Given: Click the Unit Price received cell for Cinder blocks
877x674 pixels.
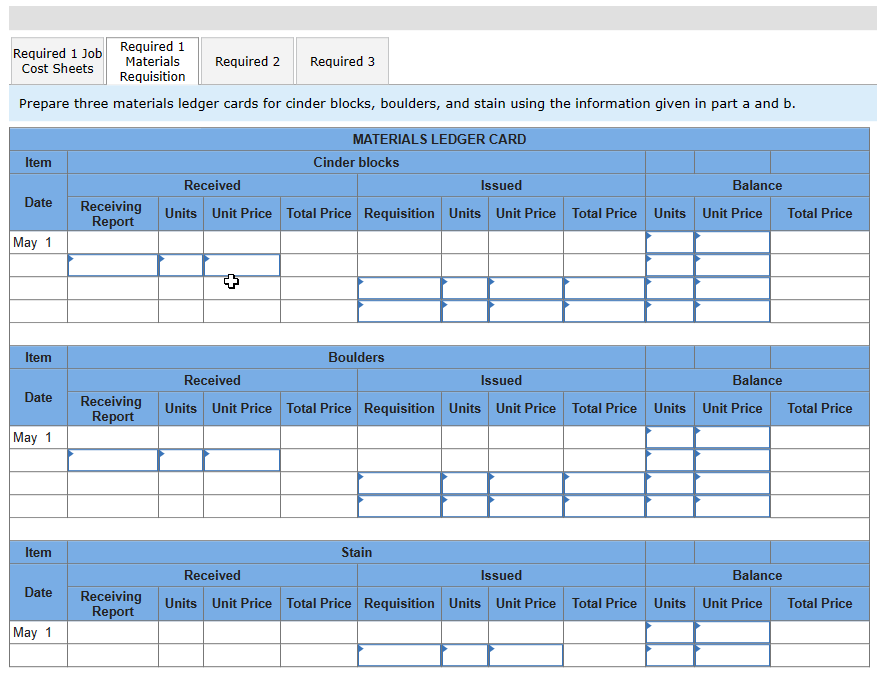Looking at the screenshot, I should pos(241,265).
